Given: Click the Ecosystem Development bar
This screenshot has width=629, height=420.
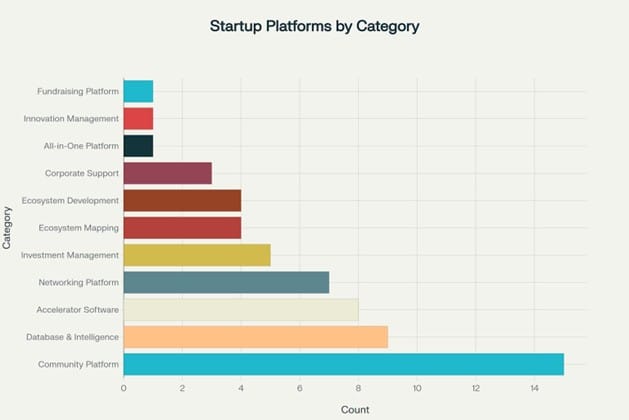Looking at the screenshot, I should pyautogui.click(x=182, y=201).
